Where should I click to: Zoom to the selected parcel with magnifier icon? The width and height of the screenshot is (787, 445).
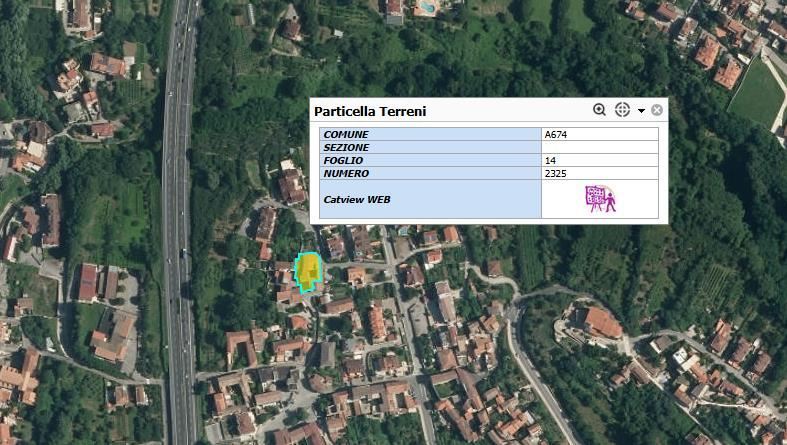(599, 110)
